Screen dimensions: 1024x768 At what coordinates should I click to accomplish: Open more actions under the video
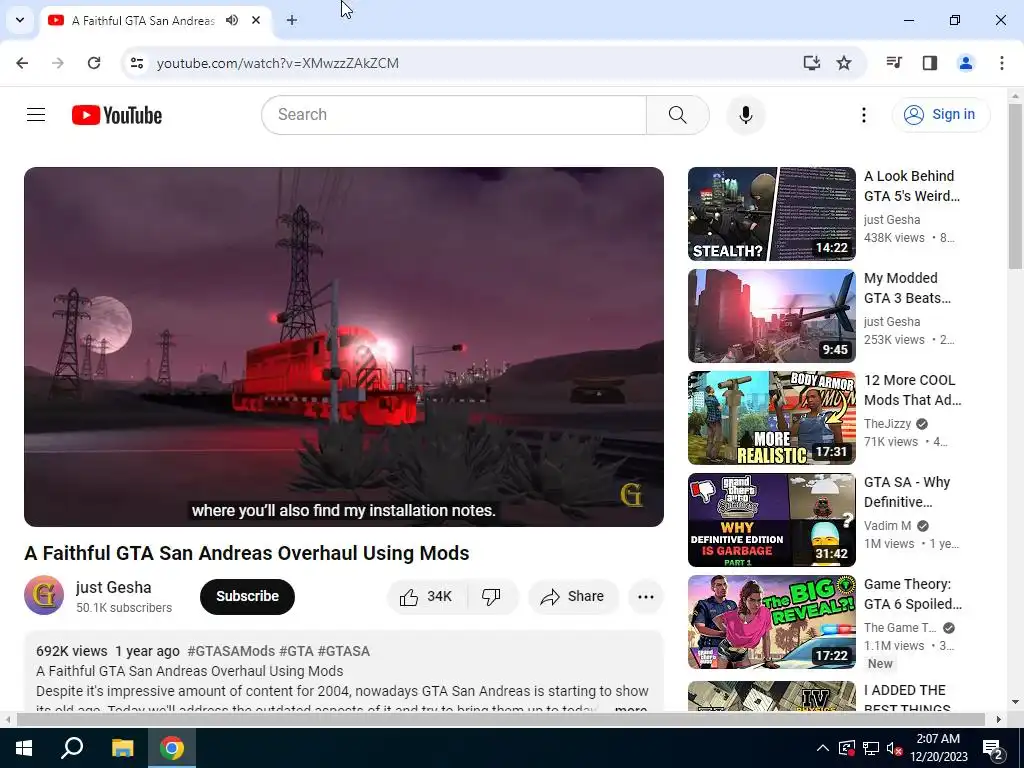[645, 596]
